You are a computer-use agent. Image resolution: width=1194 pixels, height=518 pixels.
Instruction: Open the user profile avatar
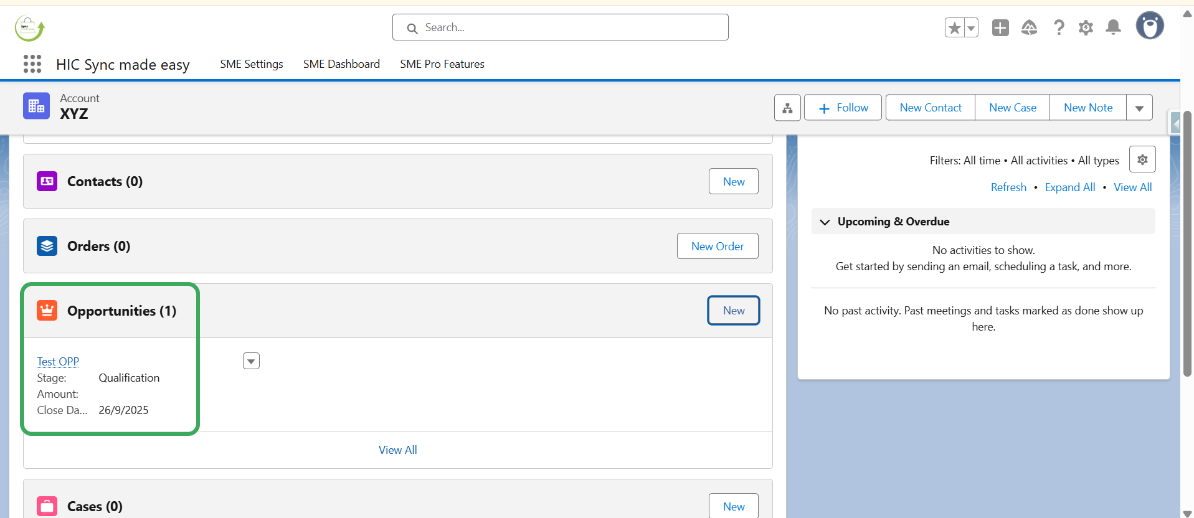click(x=1150, y=26)
